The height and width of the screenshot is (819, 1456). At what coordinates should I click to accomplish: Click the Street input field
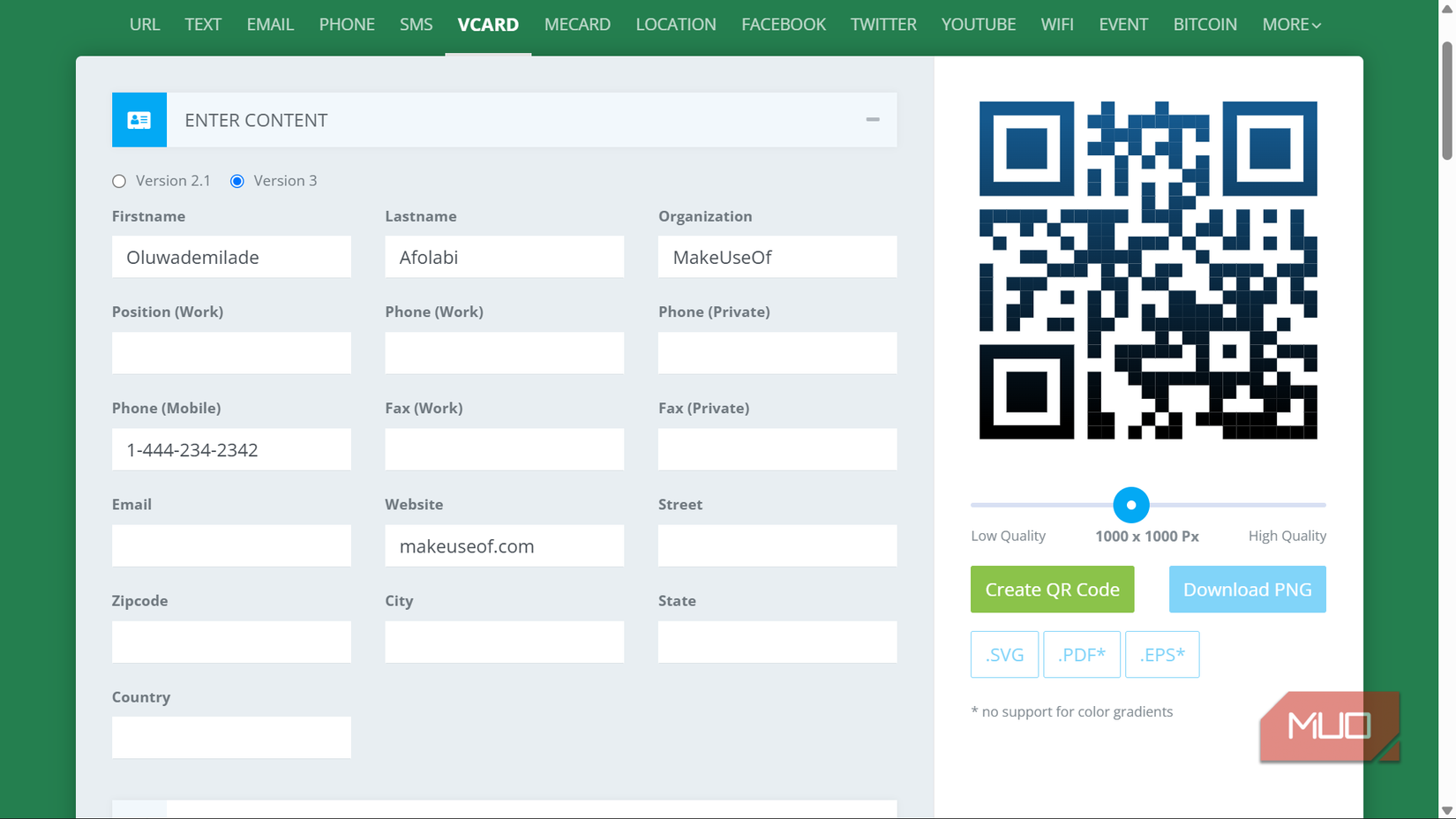777,545
